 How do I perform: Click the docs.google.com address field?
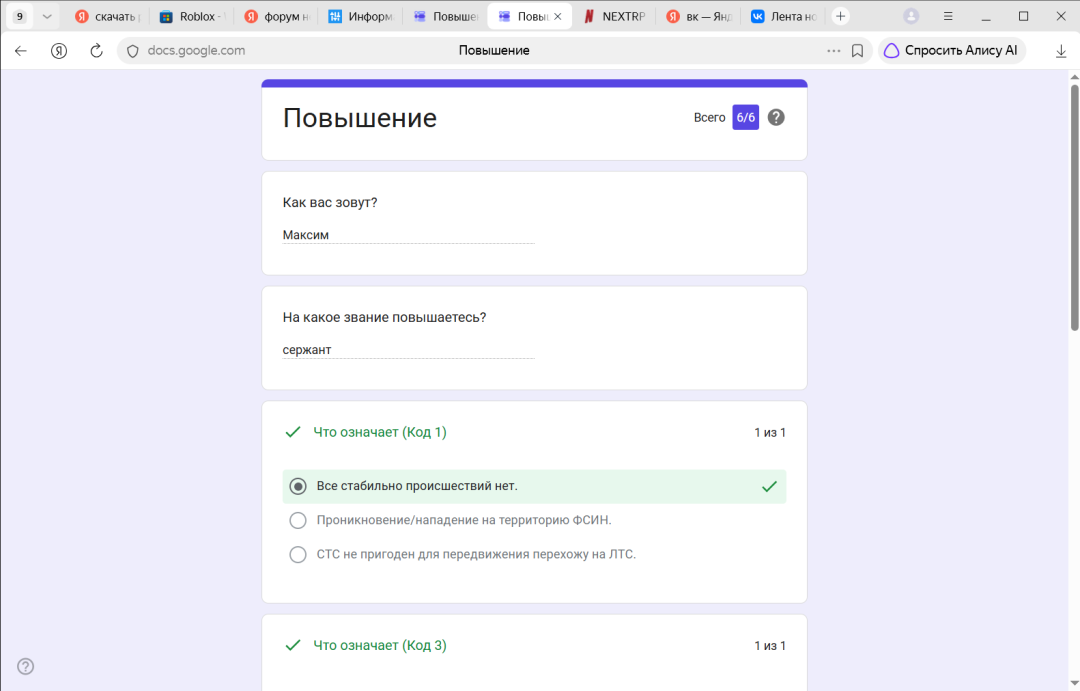[x=196, y=50]
